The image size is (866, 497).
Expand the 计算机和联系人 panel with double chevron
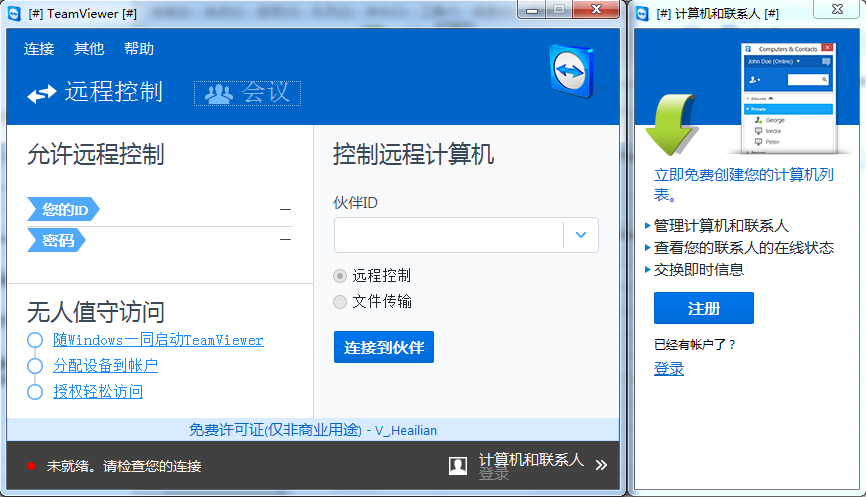click(x=601, y=466)
